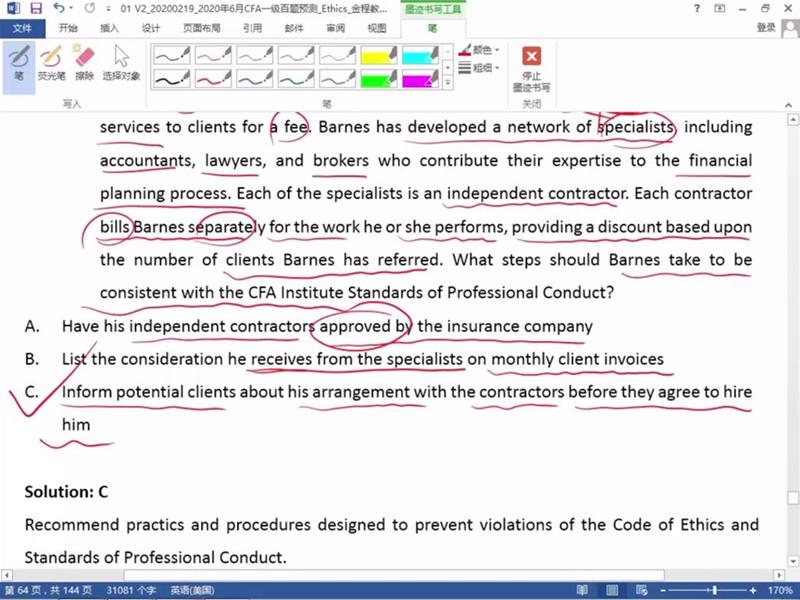Click the Sign in (登录) link
This screenshot has height=600, width=800.
[x=766, y=28]
